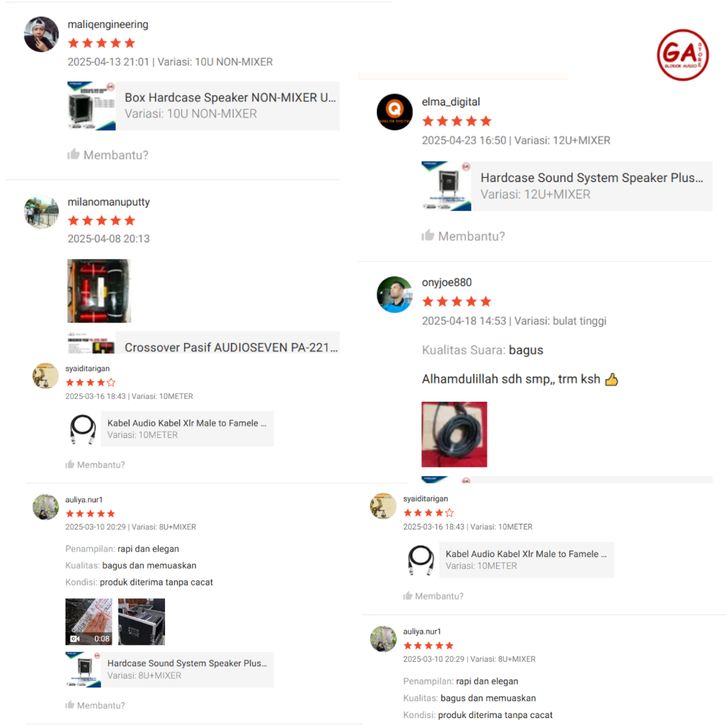This screenshot has width=726, height=726.
Task: Click username auliya.nur1 in right column
Action: click(x=422, y=631)
